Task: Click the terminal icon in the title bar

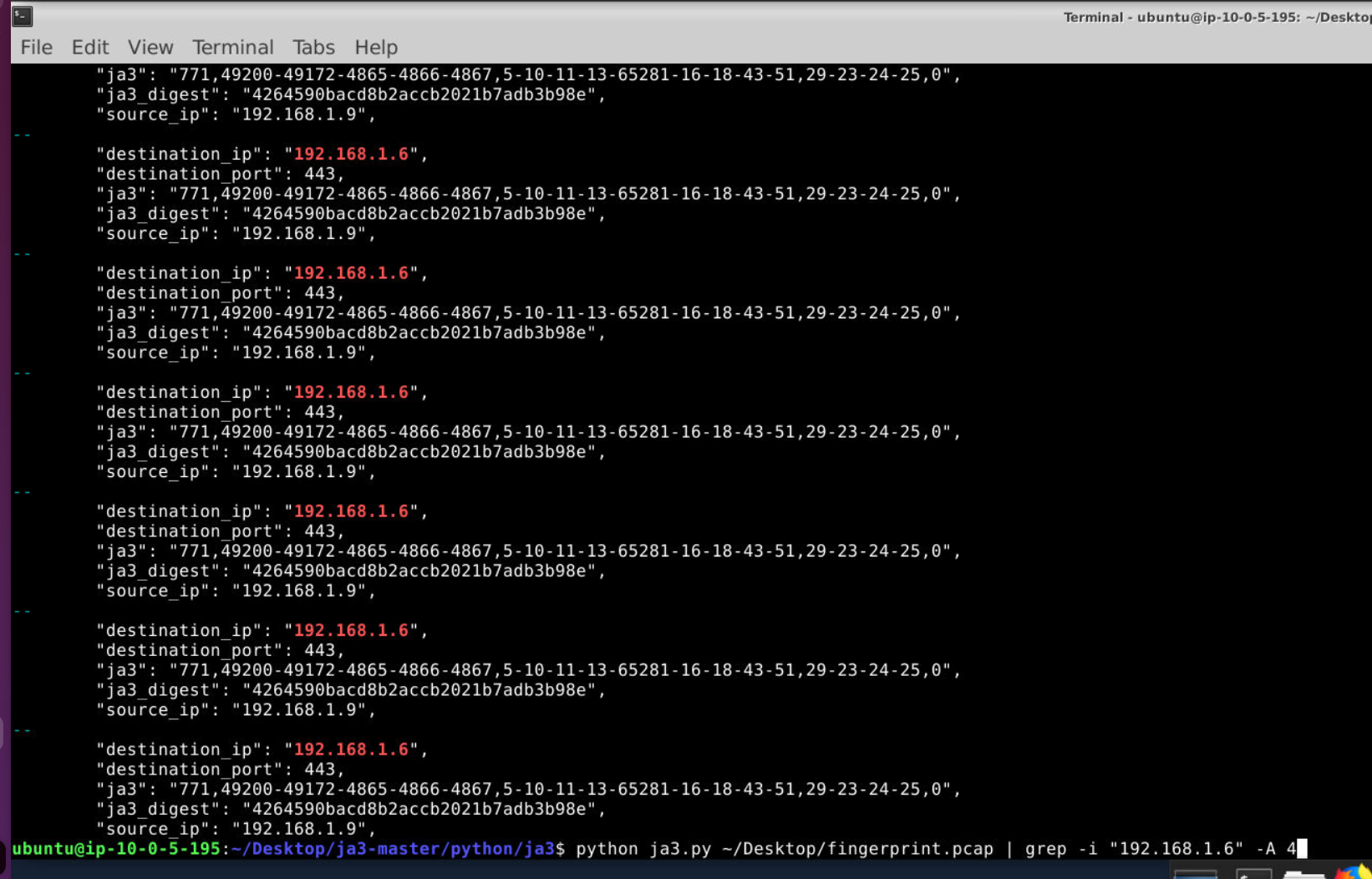Action: coord(23,16)
